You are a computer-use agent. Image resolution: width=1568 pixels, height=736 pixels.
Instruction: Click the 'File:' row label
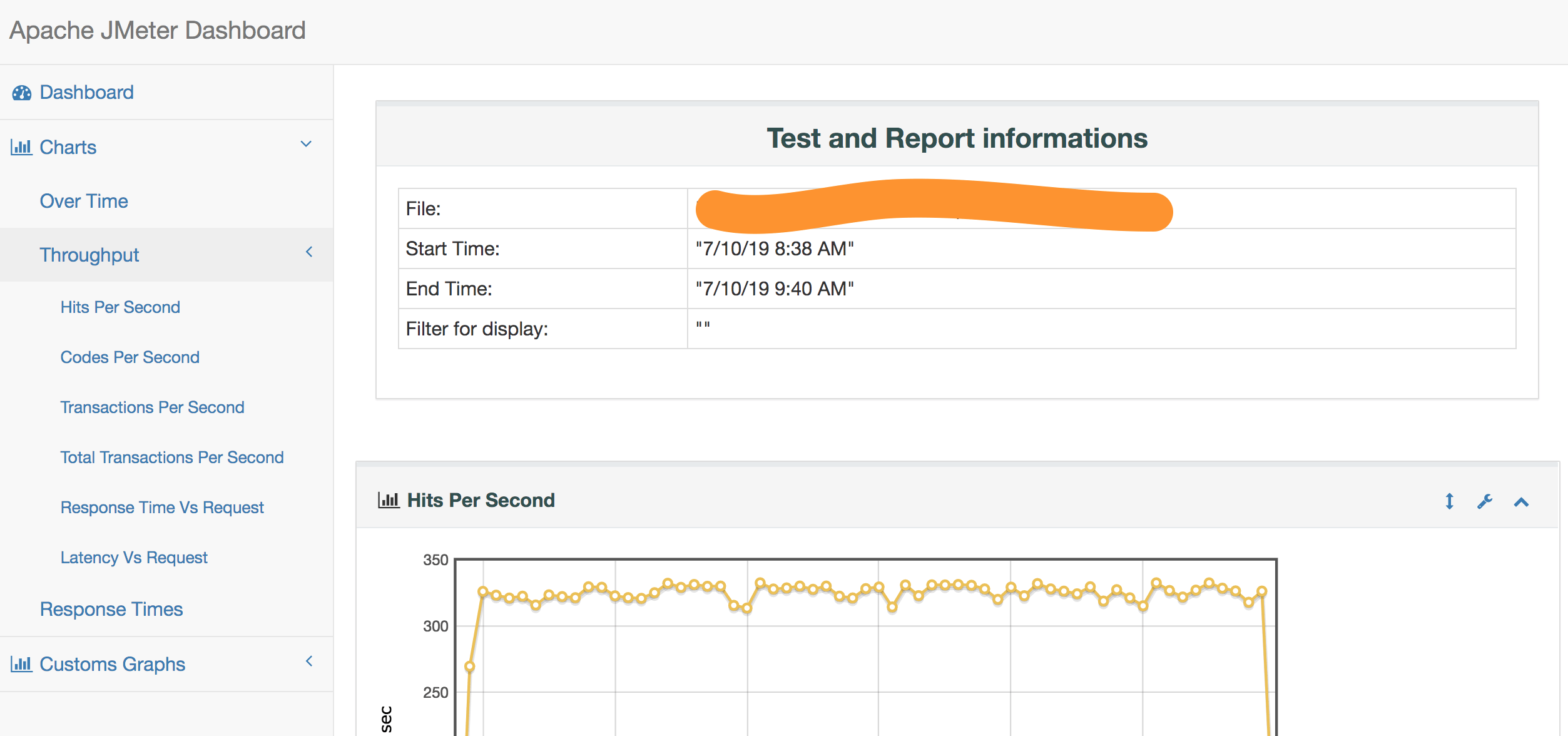pos(423,209)
